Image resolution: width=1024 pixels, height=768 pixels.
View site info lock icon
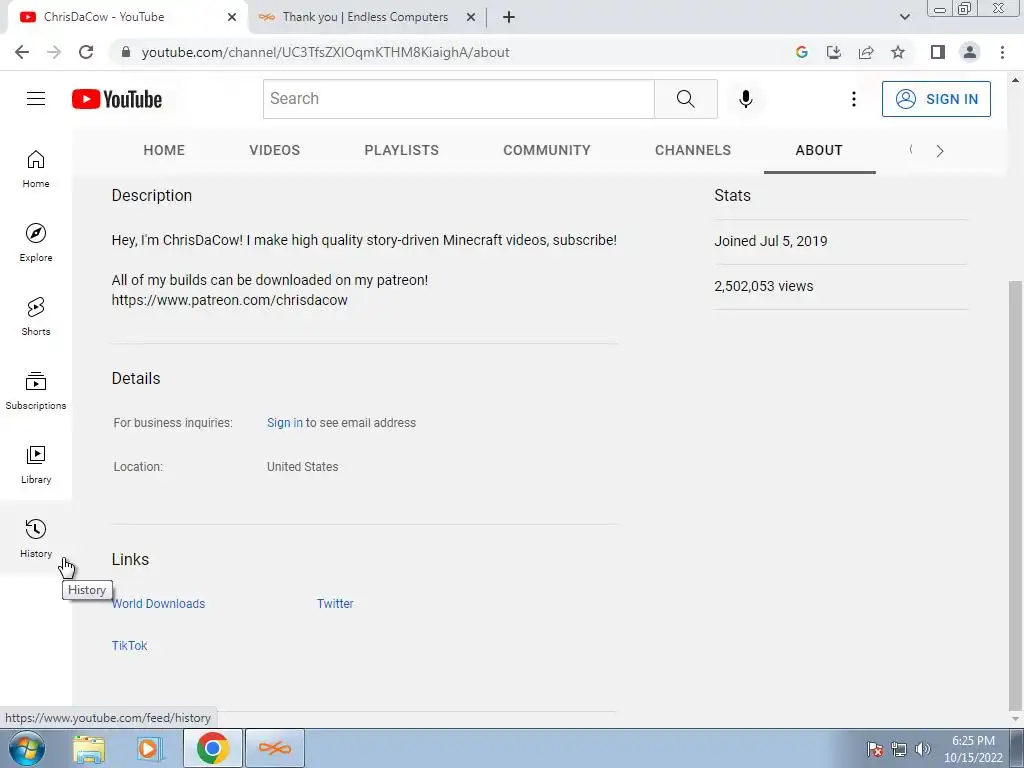(127, 52)
